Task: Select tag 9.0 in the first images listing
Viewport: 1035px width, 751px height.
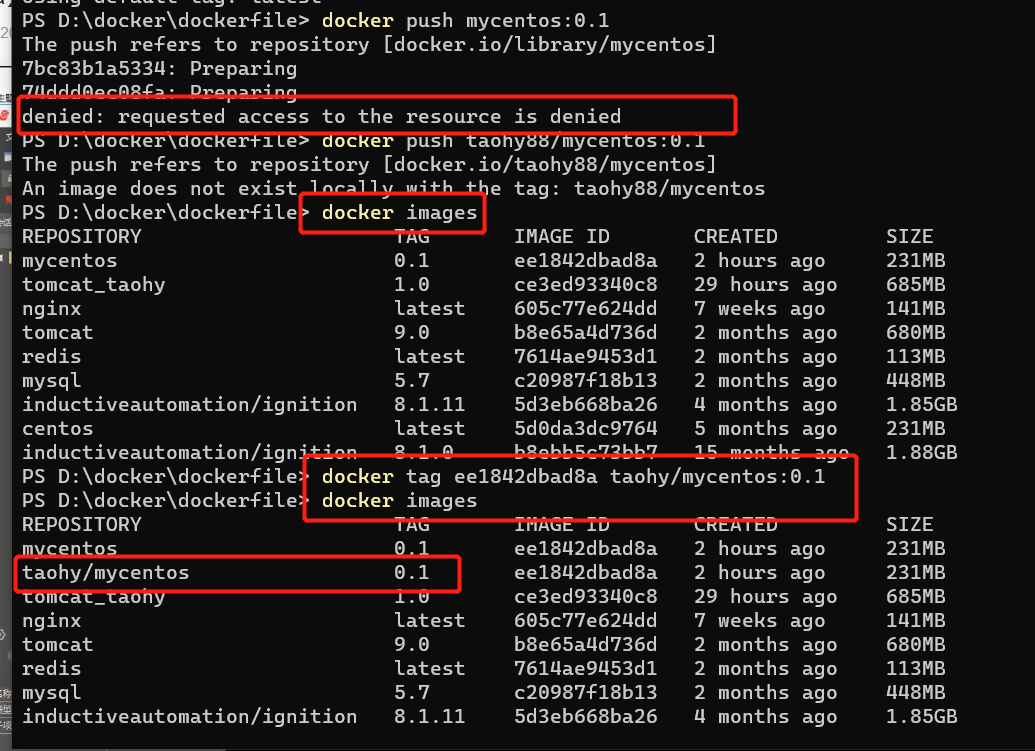Action: (x=411, y=333)
